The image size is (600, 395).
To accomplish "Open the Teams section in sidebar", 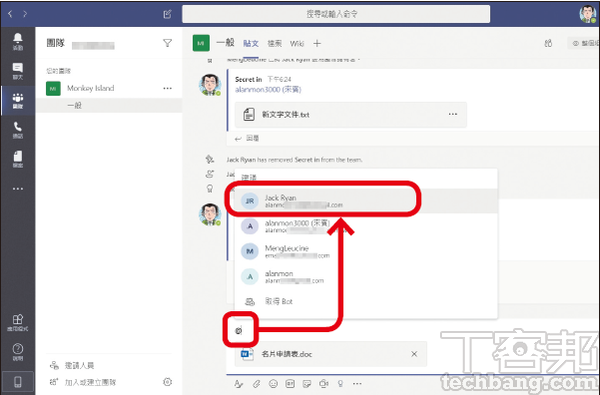I will (x=18, y=101).
